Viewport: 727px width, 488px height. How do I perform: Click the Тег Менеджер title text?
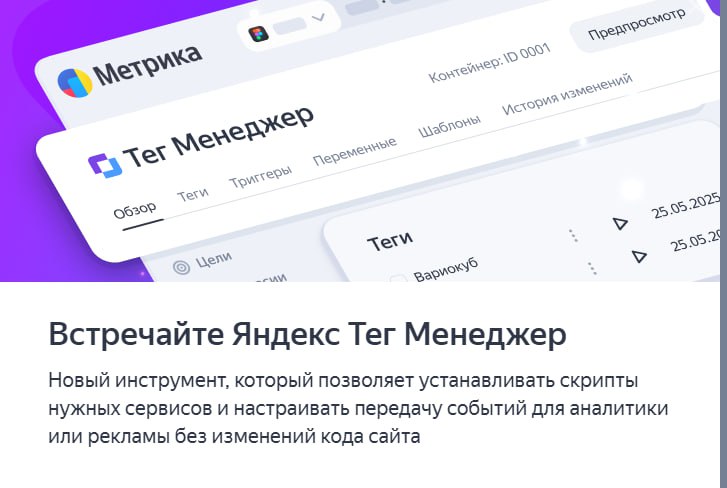point(219,136)
